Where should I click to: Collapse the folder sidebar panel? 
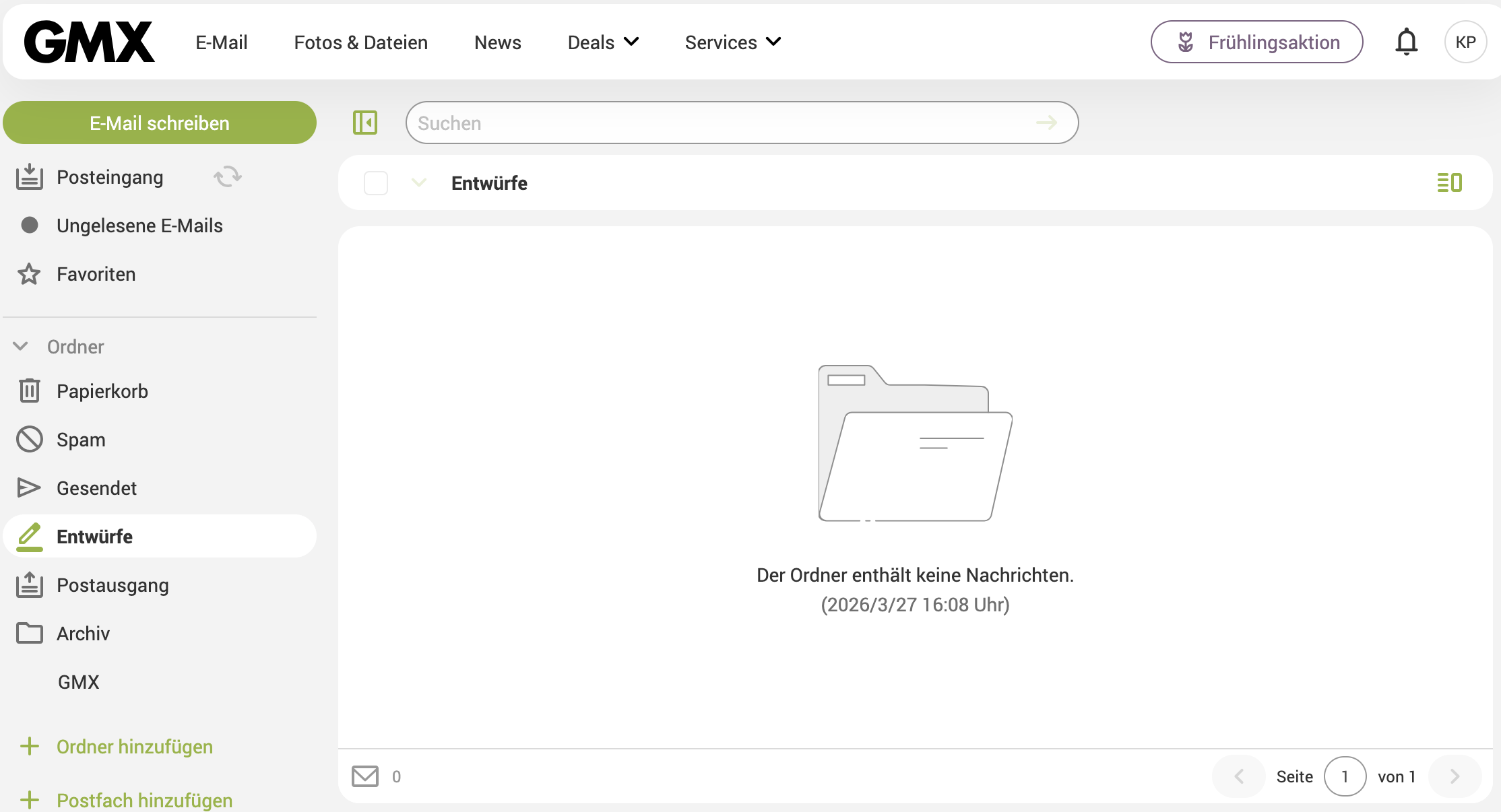(364, 123)
